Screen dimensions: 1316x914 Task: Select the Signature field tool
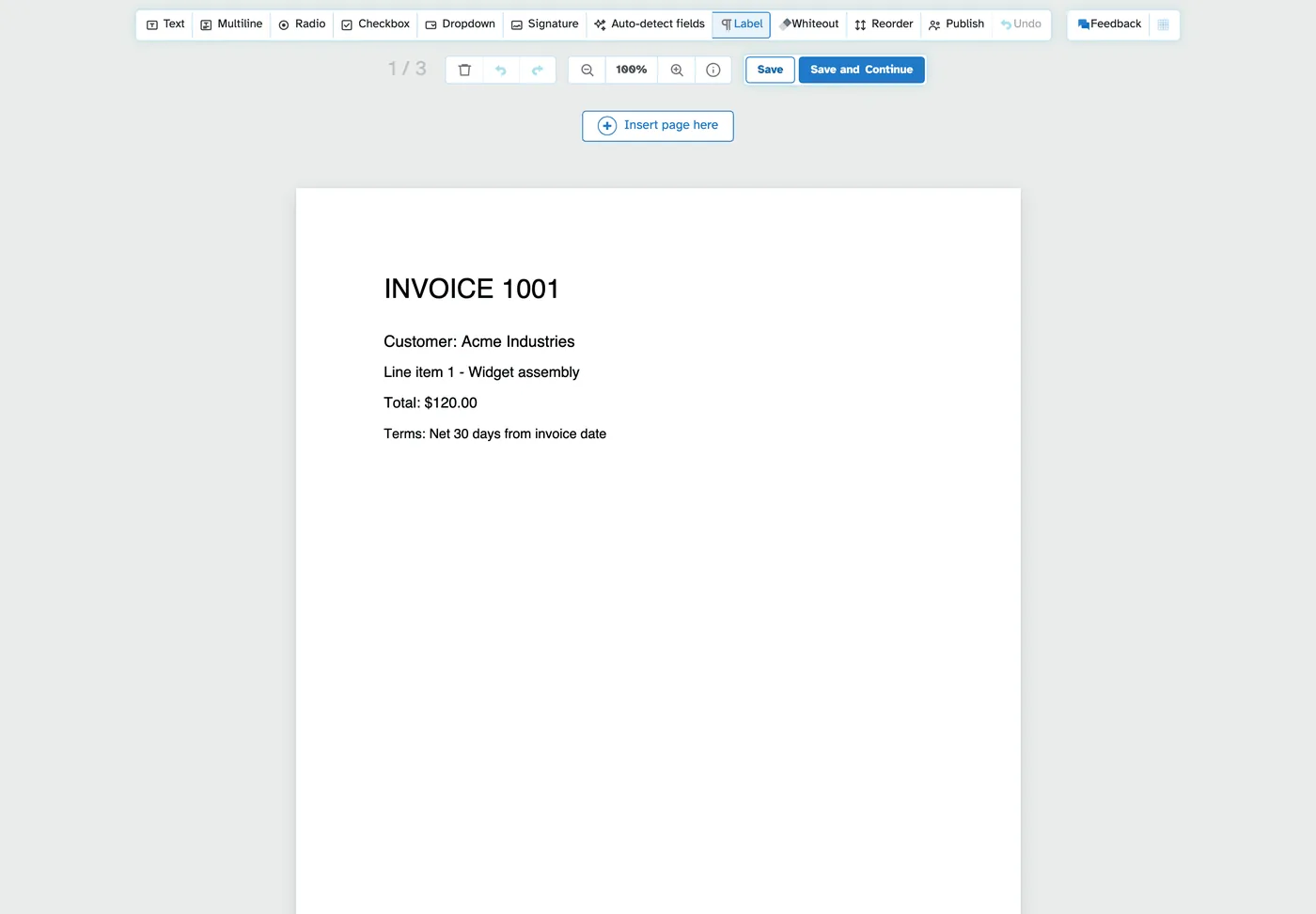tap(544, 24)
